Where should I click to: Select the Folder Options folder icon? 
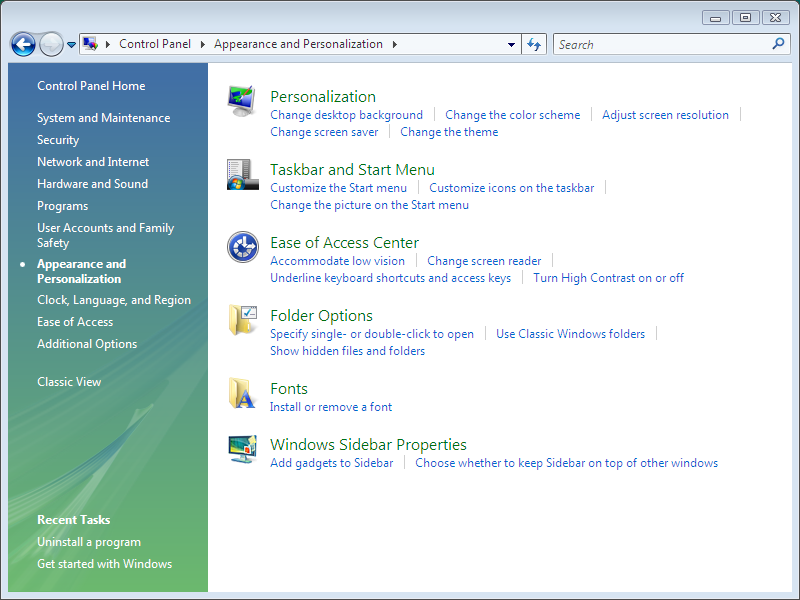[241, 320]
